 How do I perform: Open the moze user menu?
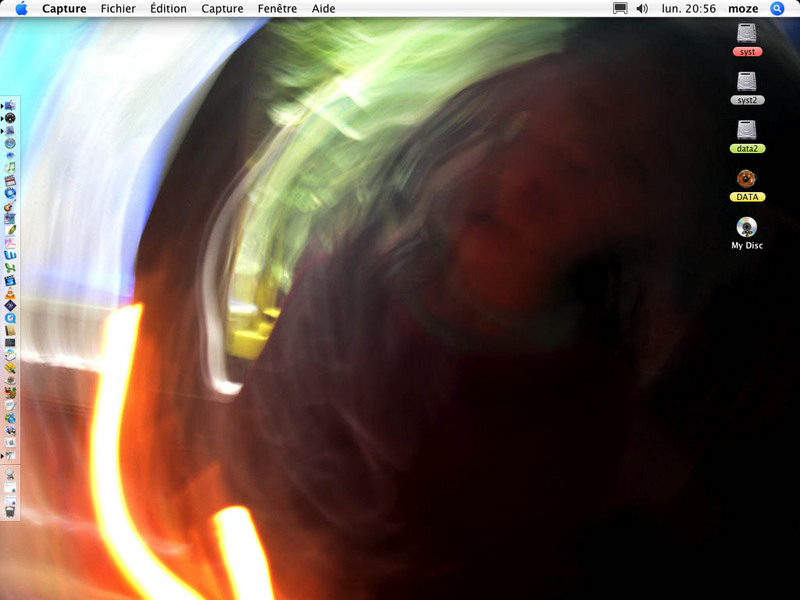(743, 9)
